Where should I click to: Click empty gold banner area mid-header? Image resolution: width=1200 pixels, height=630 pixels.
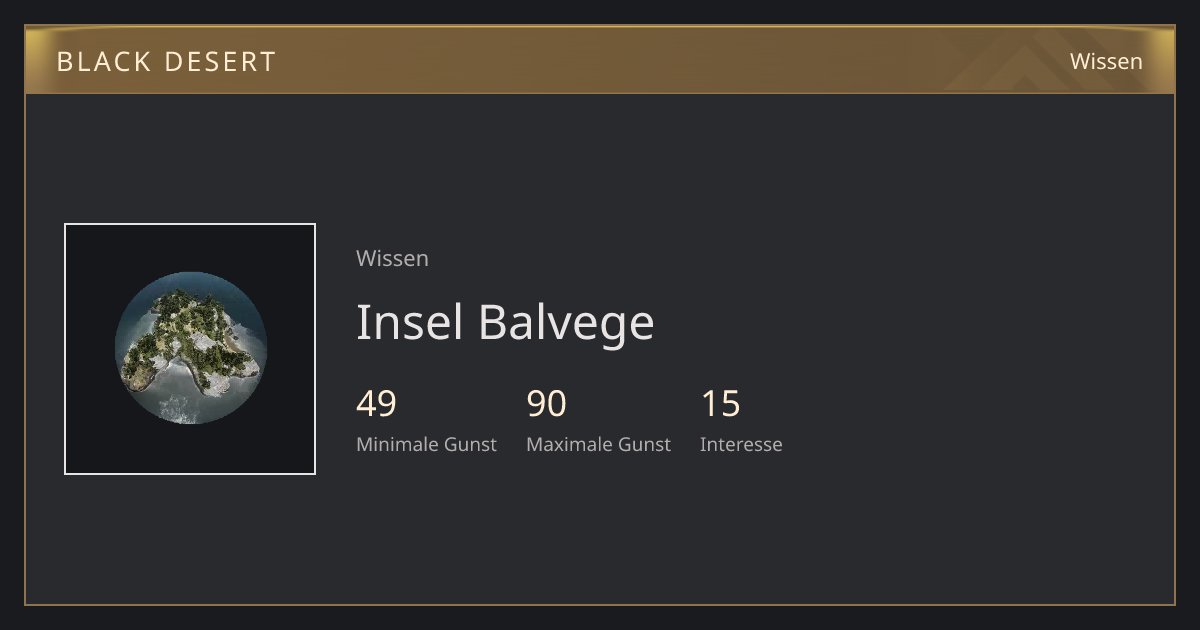(600, 60)
